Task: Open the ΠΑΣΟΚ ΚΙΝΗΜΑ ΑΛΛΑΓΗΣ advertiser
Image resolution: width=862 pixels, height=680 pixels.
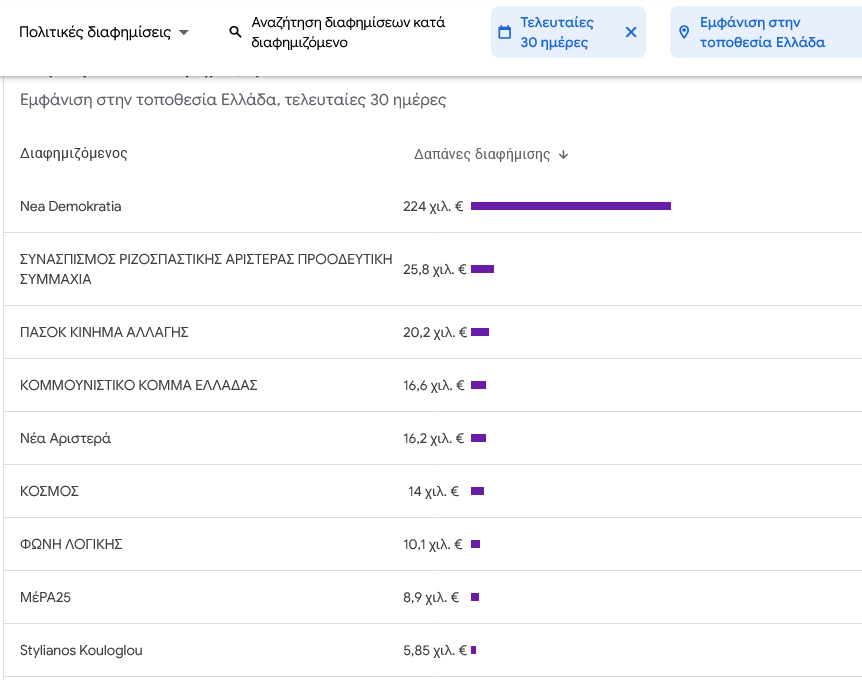Action: click(x=104, y=332)
